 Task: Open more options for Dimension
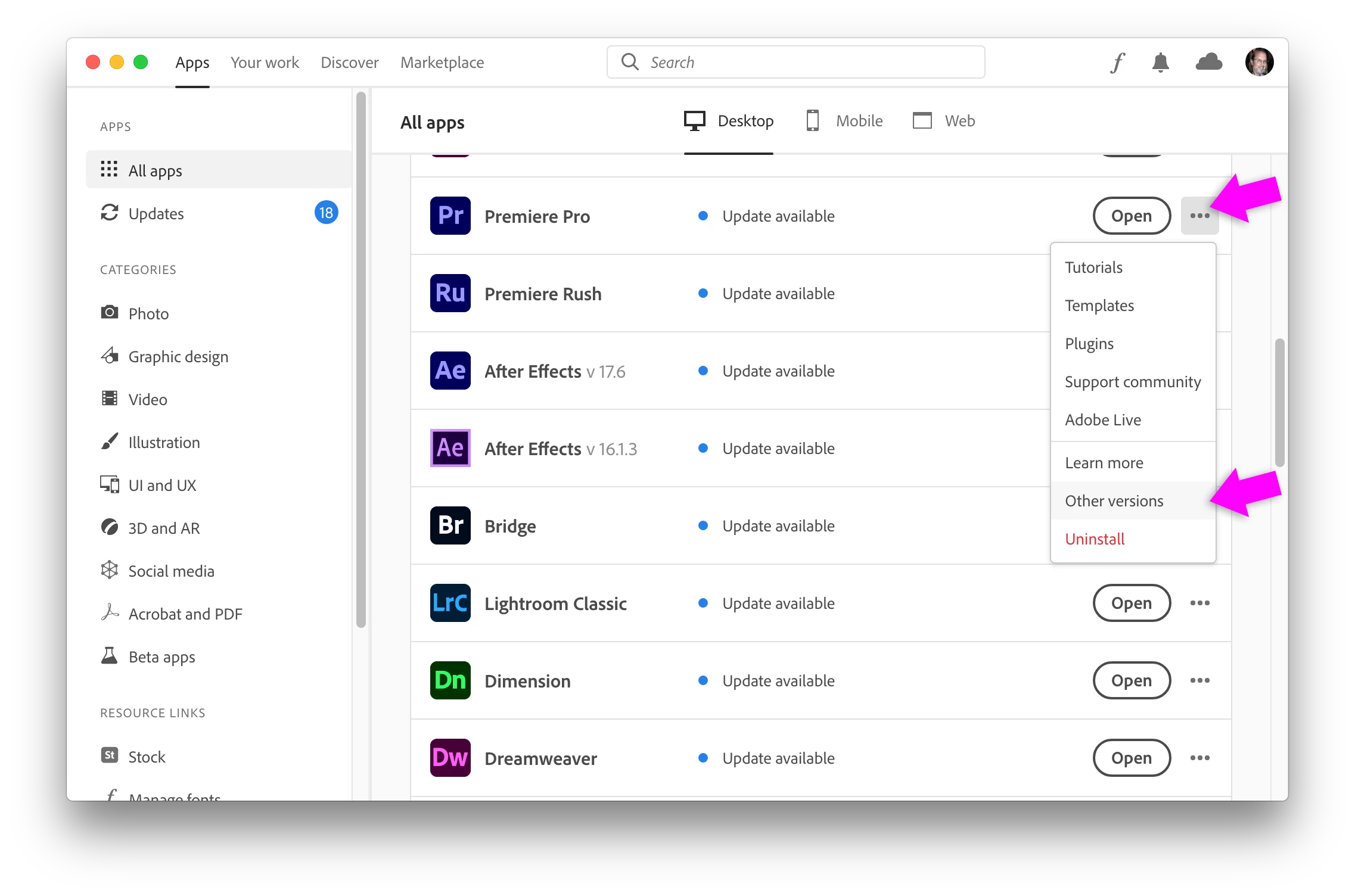coord(1199,680)
